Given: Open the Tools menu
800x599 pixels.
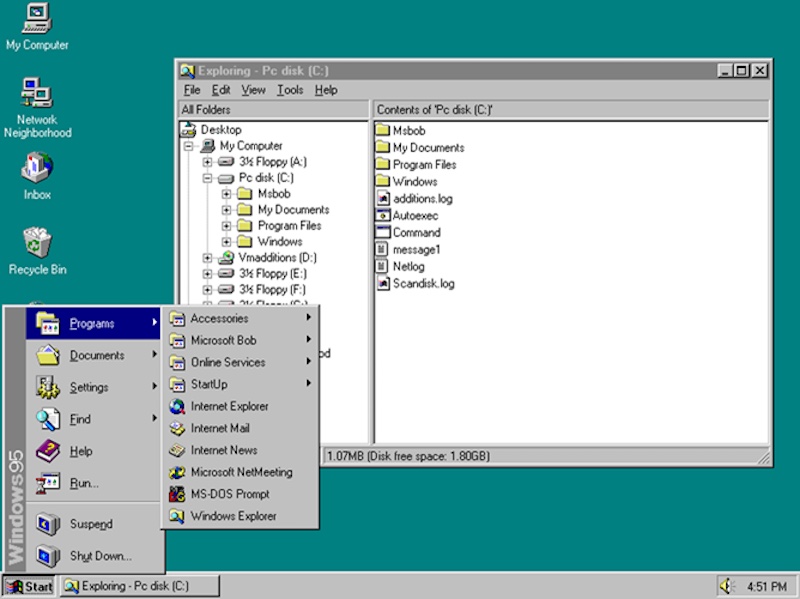Looking at the screenshot, I should (290, 89).
